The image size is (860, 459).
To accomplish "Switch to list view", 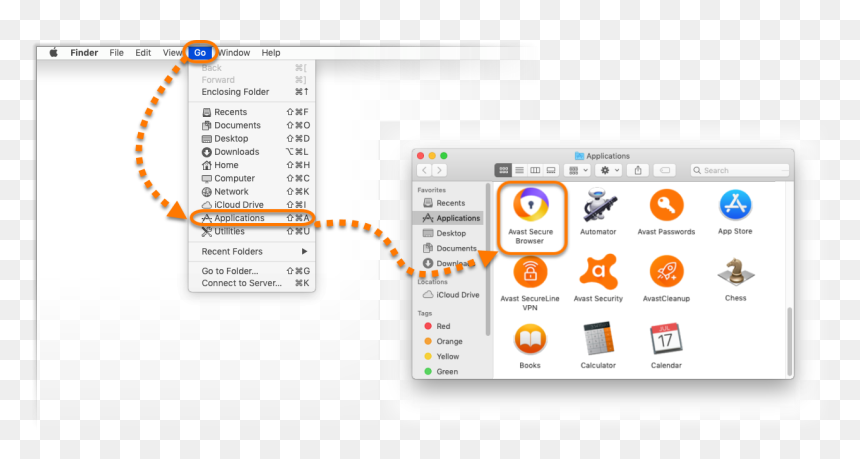I will (519, 171).
